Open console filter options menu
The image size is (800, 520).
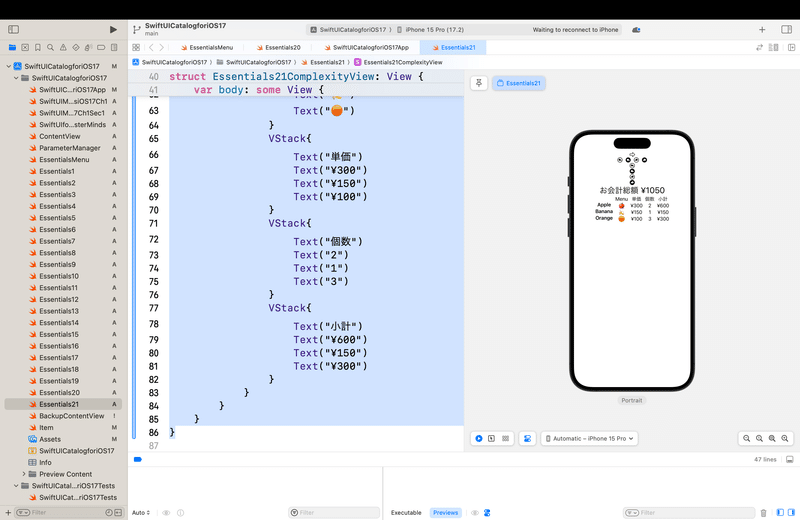click(632, 512)
